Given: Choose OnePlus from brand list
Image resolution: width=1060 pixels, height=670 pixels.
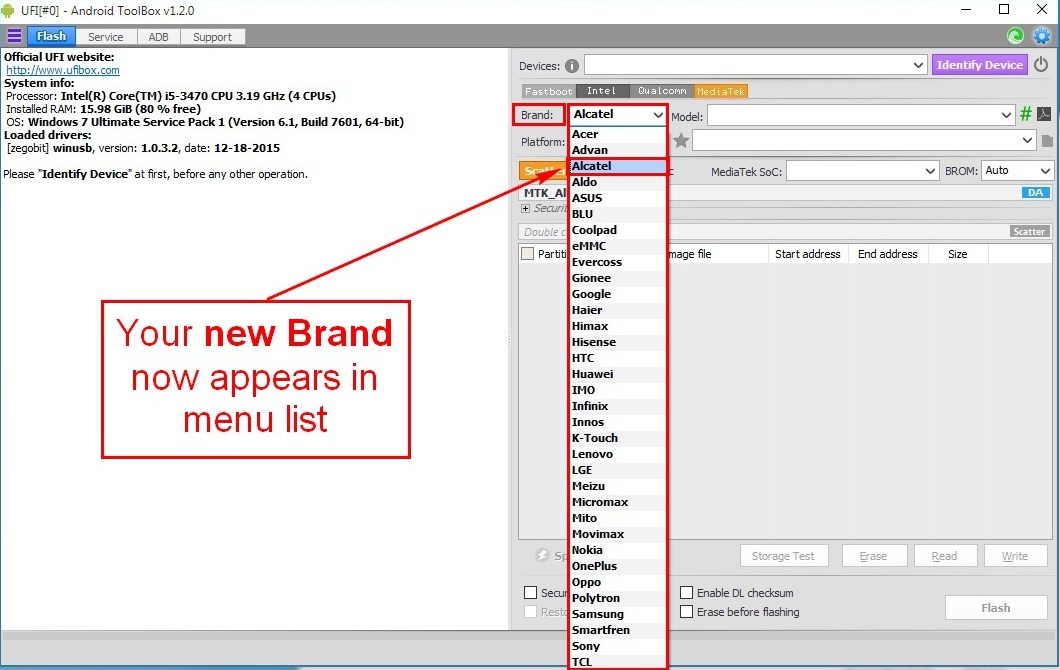Looking at the screenshot, I should pyautogui.click(x=618, y=567).
